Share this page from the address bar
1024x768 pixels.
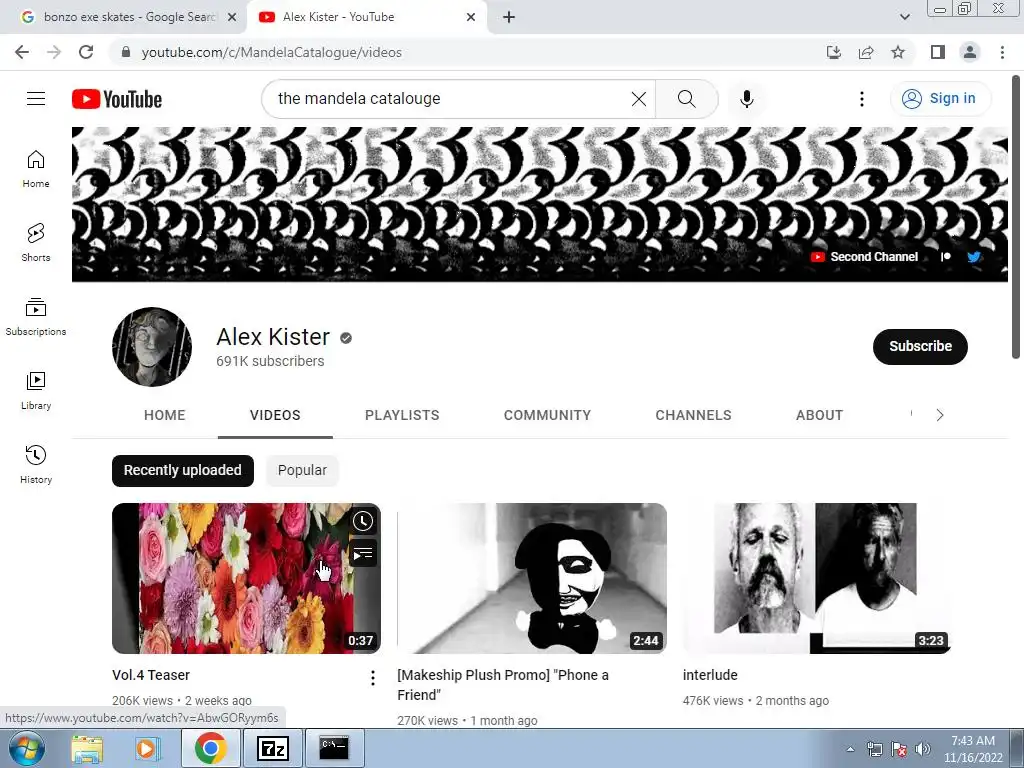coord(866,52)
